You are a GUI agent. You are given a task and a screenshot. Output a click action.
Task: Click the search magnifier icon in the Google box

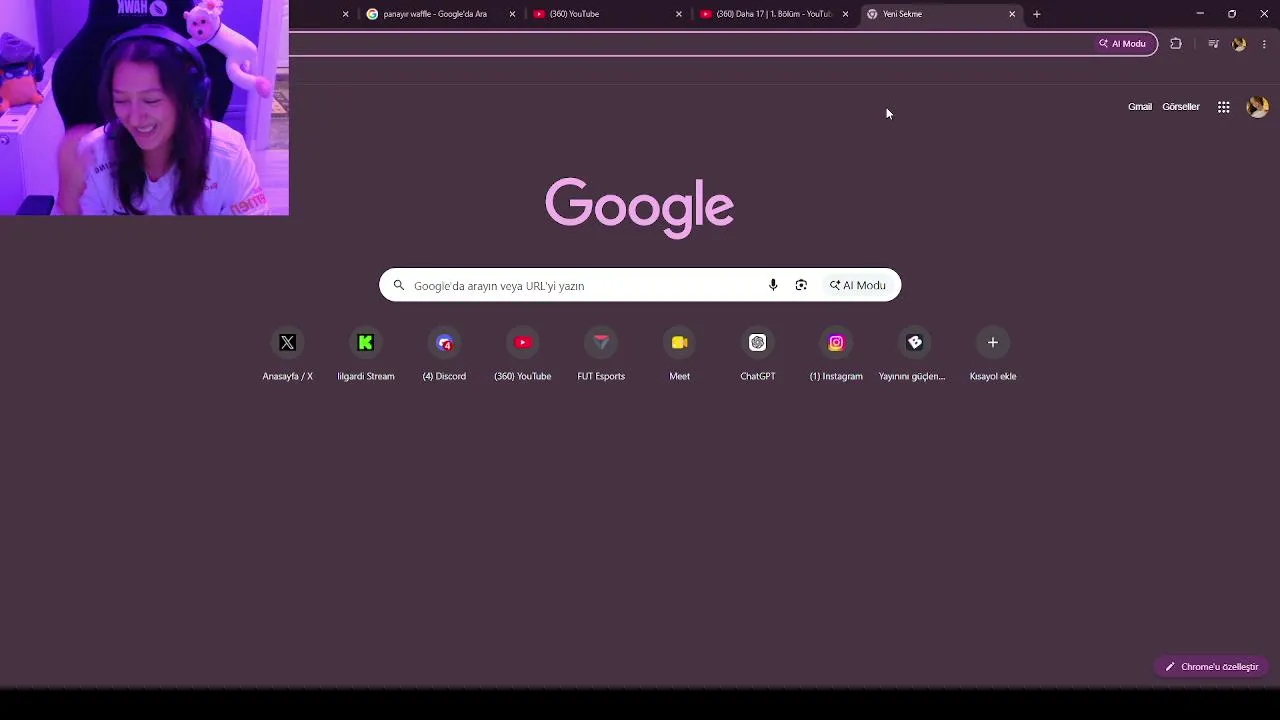[x=399, y=285]
